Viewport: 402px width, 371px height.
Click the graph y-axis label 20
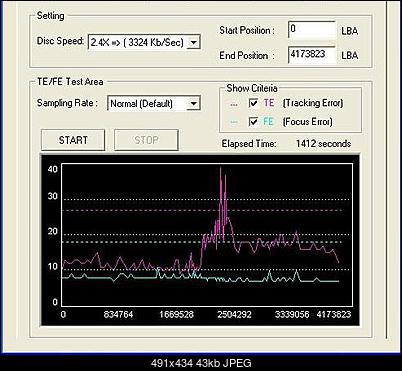(53, 231)
